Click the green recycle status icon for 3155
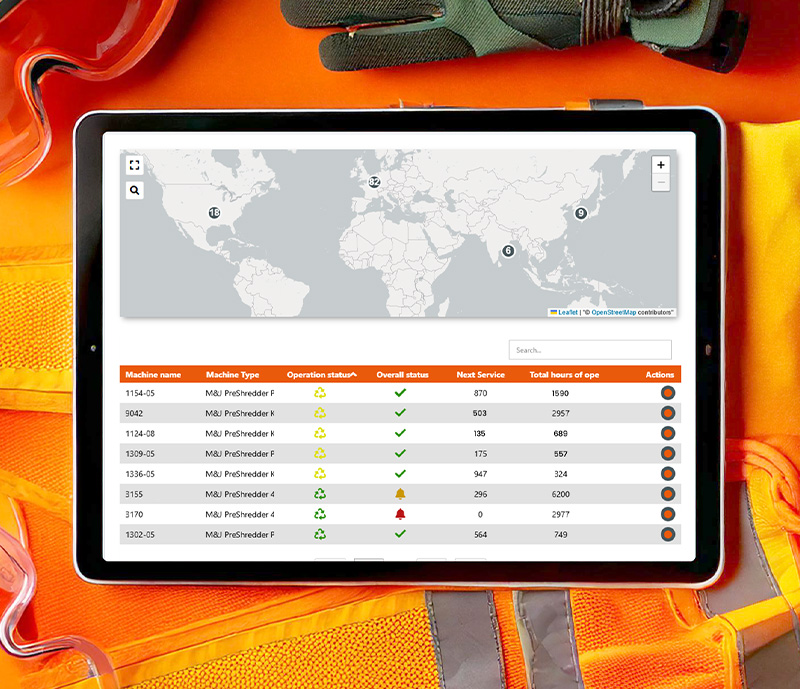The image size is (800, 689). pyautogui.click(x=320, y=494)
